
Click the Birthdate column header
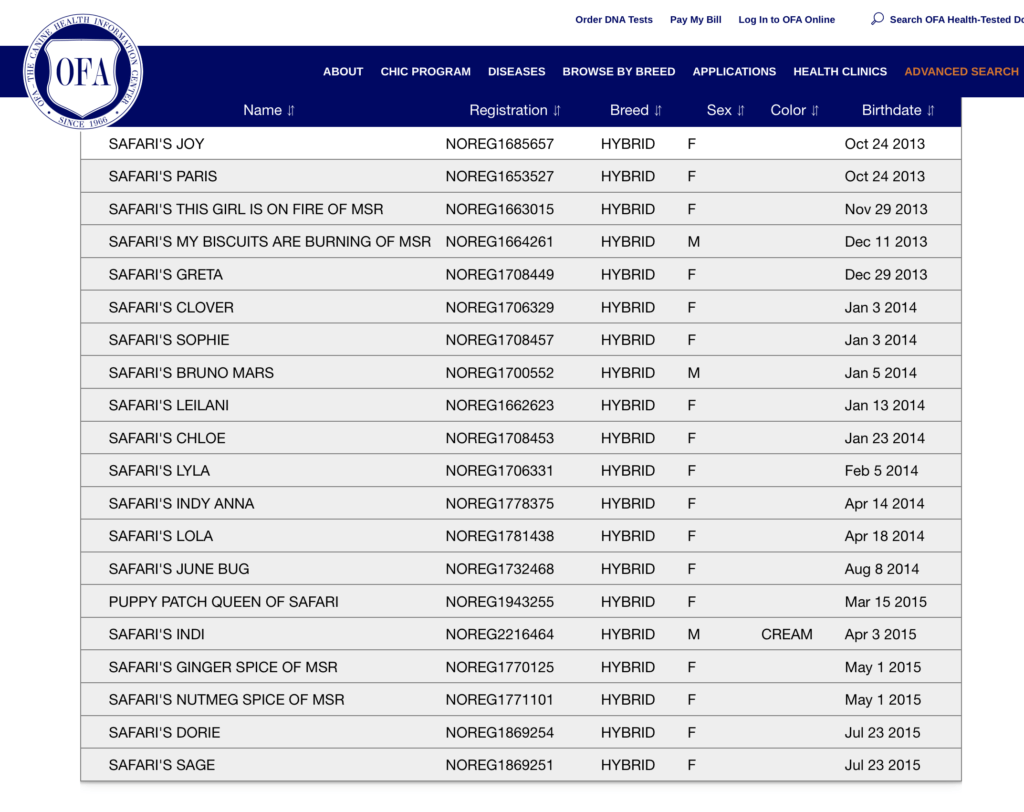(x=891, y=110)
